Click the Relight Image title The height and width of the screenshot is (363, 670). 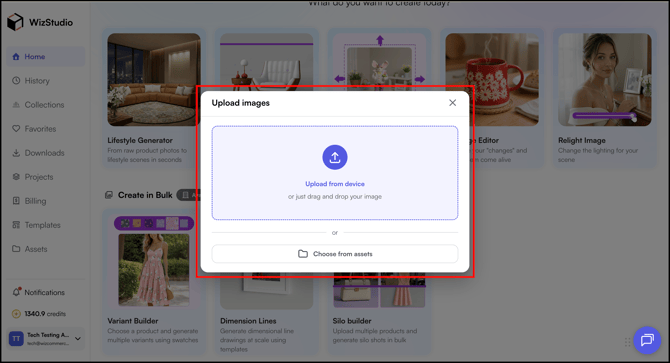pyautogui.click(x=582, y=140)
